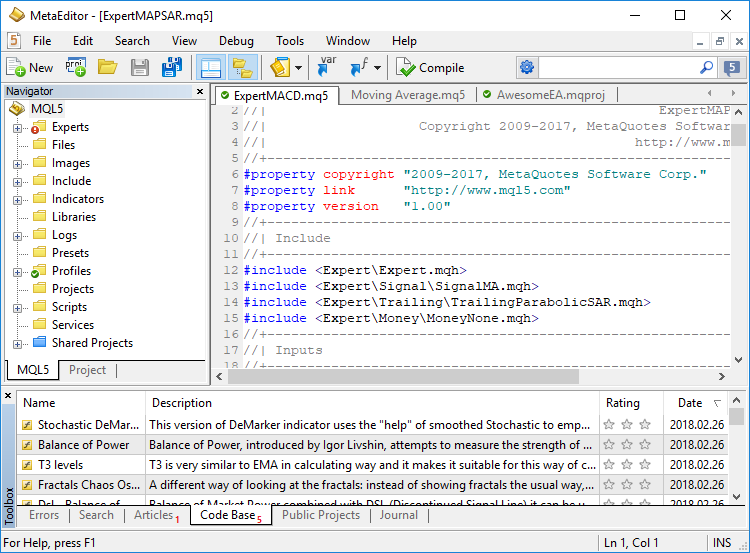Click the var list names icon

[x=327, y=67]
